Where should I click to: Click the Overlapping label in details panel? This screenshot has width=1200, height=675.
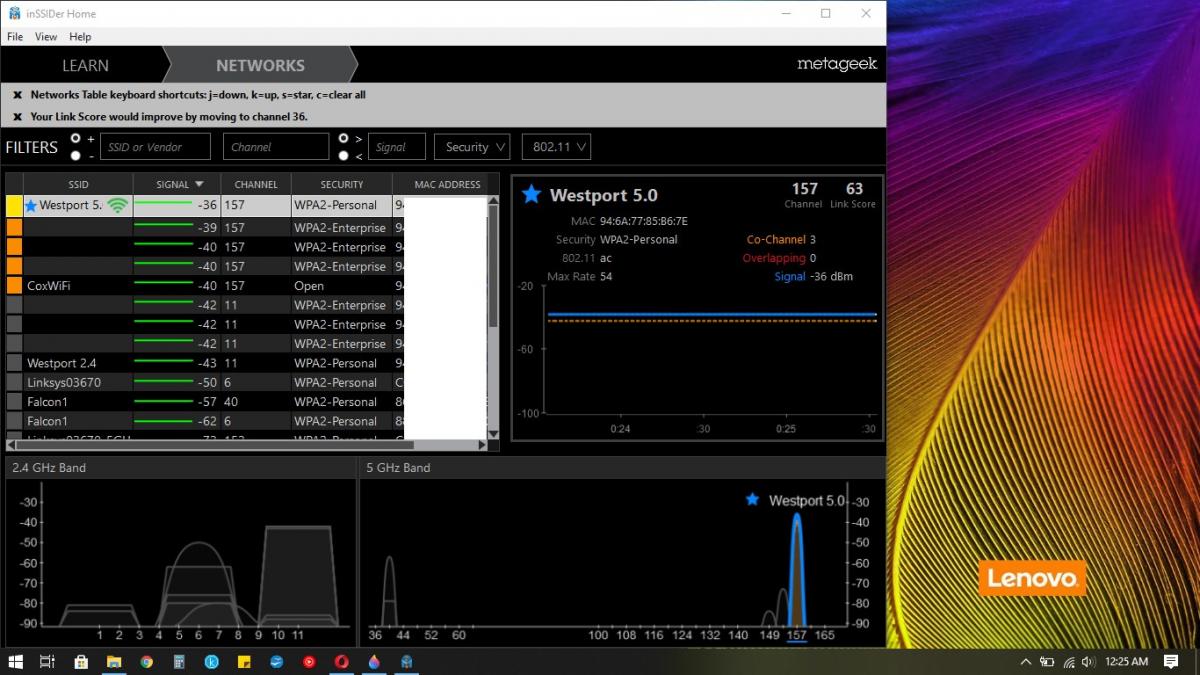(x=773, y=258)
